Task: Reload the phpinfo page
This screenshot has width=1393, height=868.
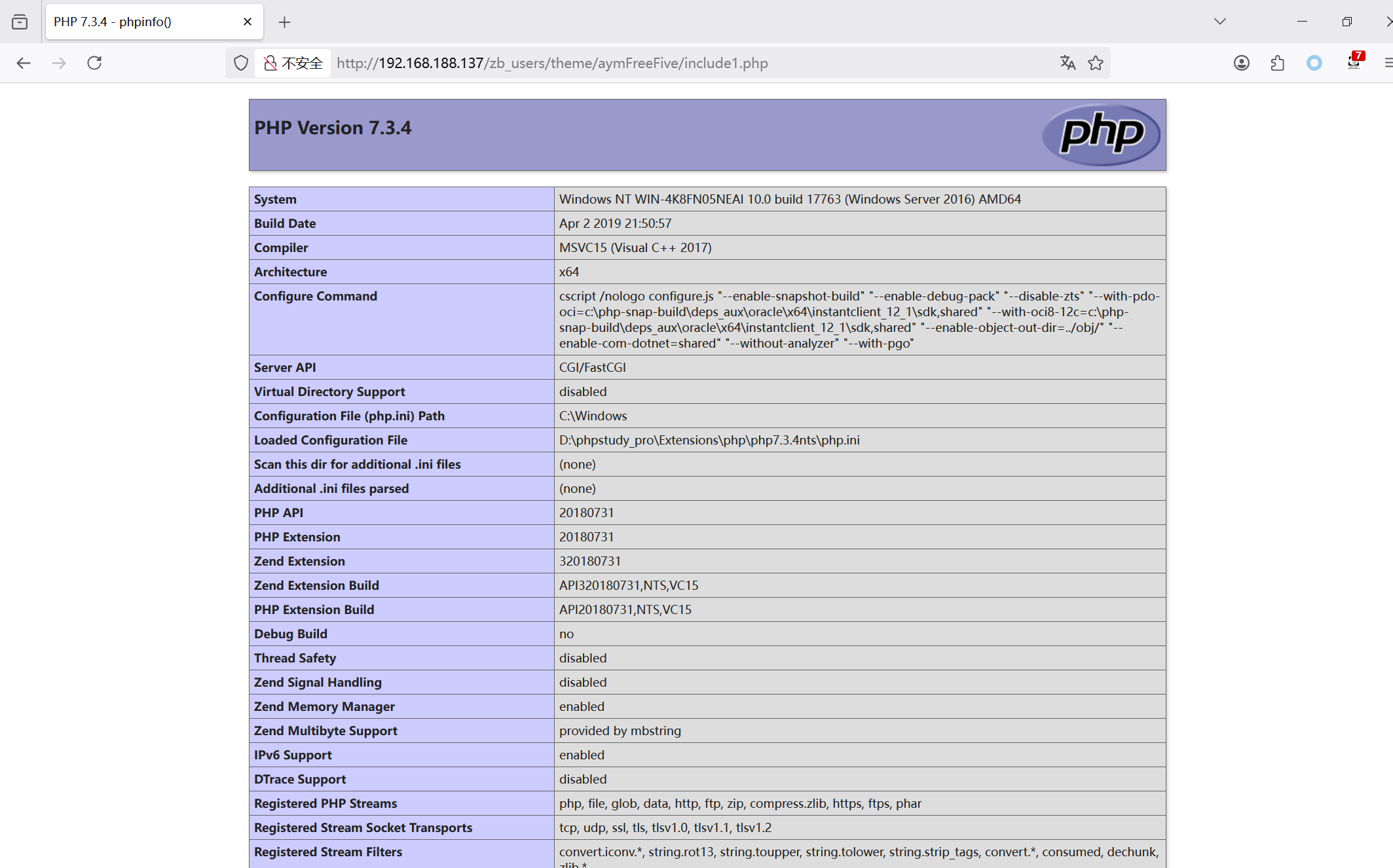Action: (x=94, y=63)
